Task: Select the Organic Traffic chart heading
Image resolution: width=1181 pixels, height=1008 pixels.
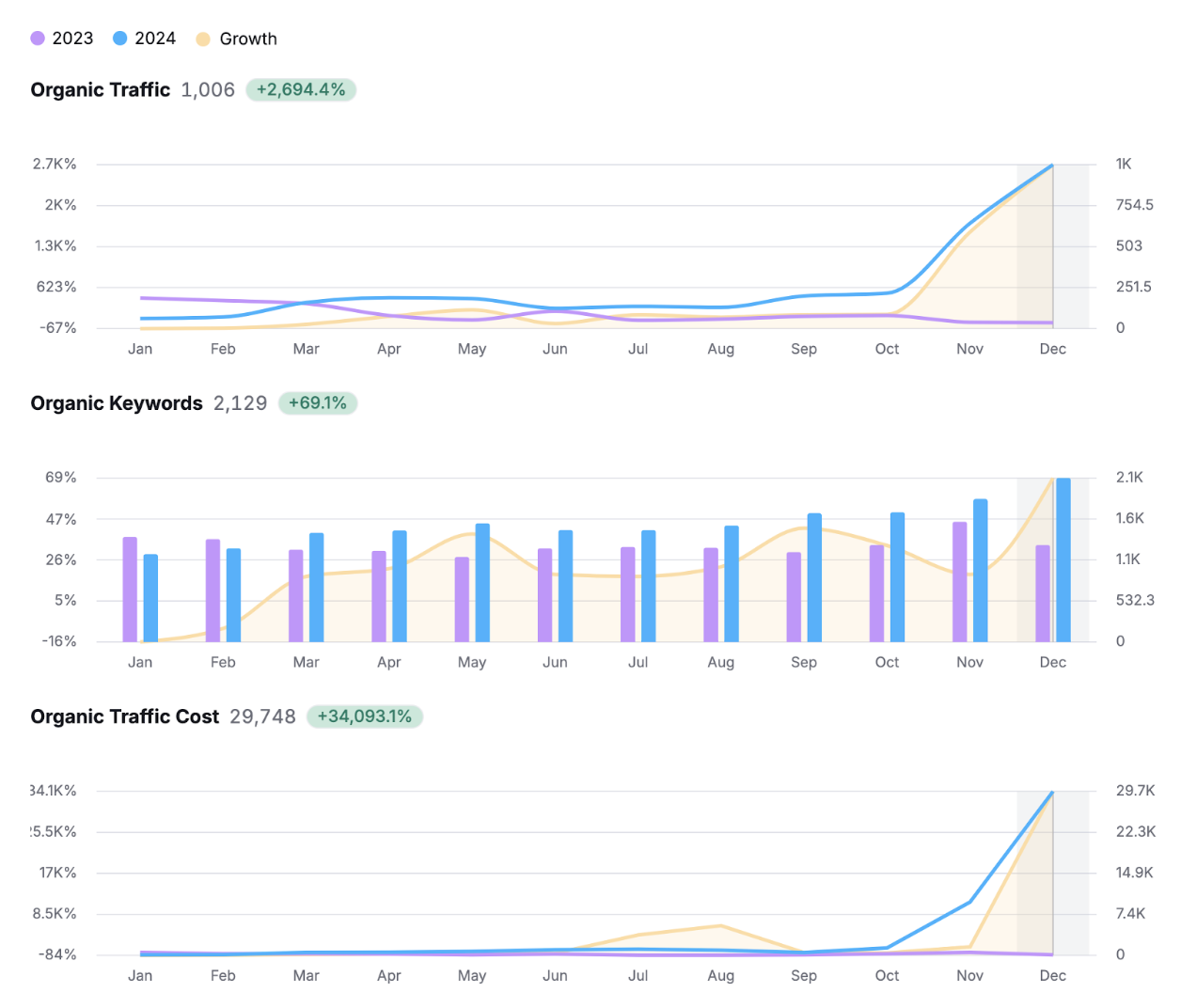Action: pyautogui.click(x=100, y=90)
